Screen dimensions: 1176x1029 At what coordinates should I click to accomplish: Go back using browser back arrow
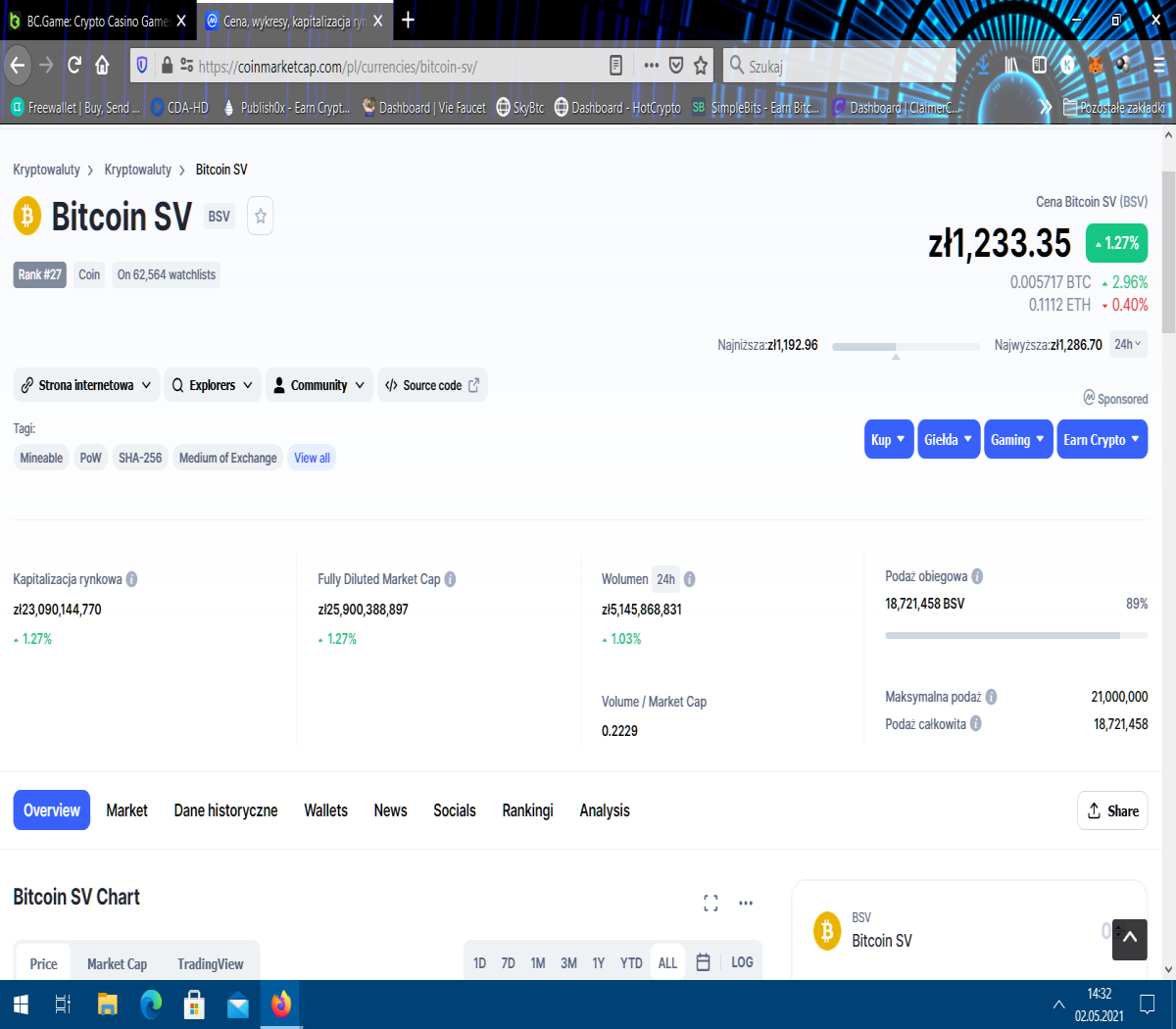click(x=18, y=66)
